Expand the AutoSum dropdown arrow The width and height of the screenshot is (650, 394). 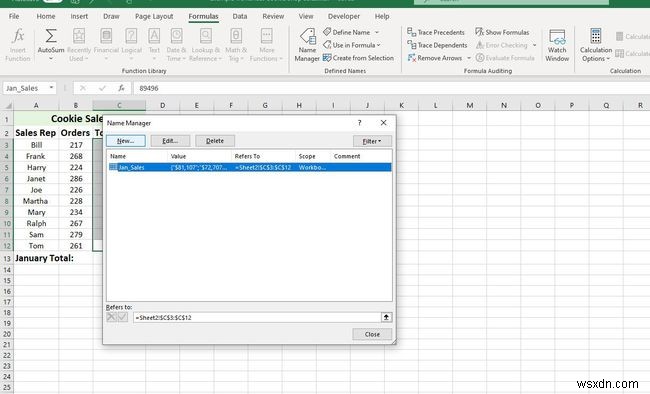pyautogui.click(x=51, y=58)
